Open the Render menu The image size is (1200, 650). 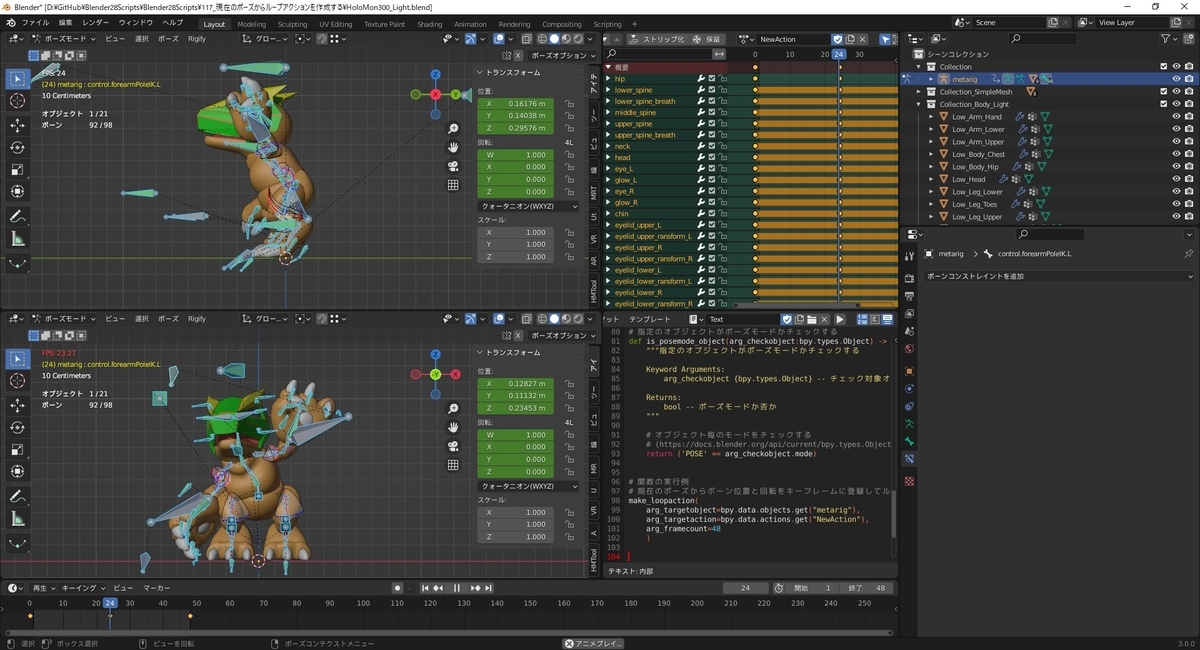tap(96, 22)
